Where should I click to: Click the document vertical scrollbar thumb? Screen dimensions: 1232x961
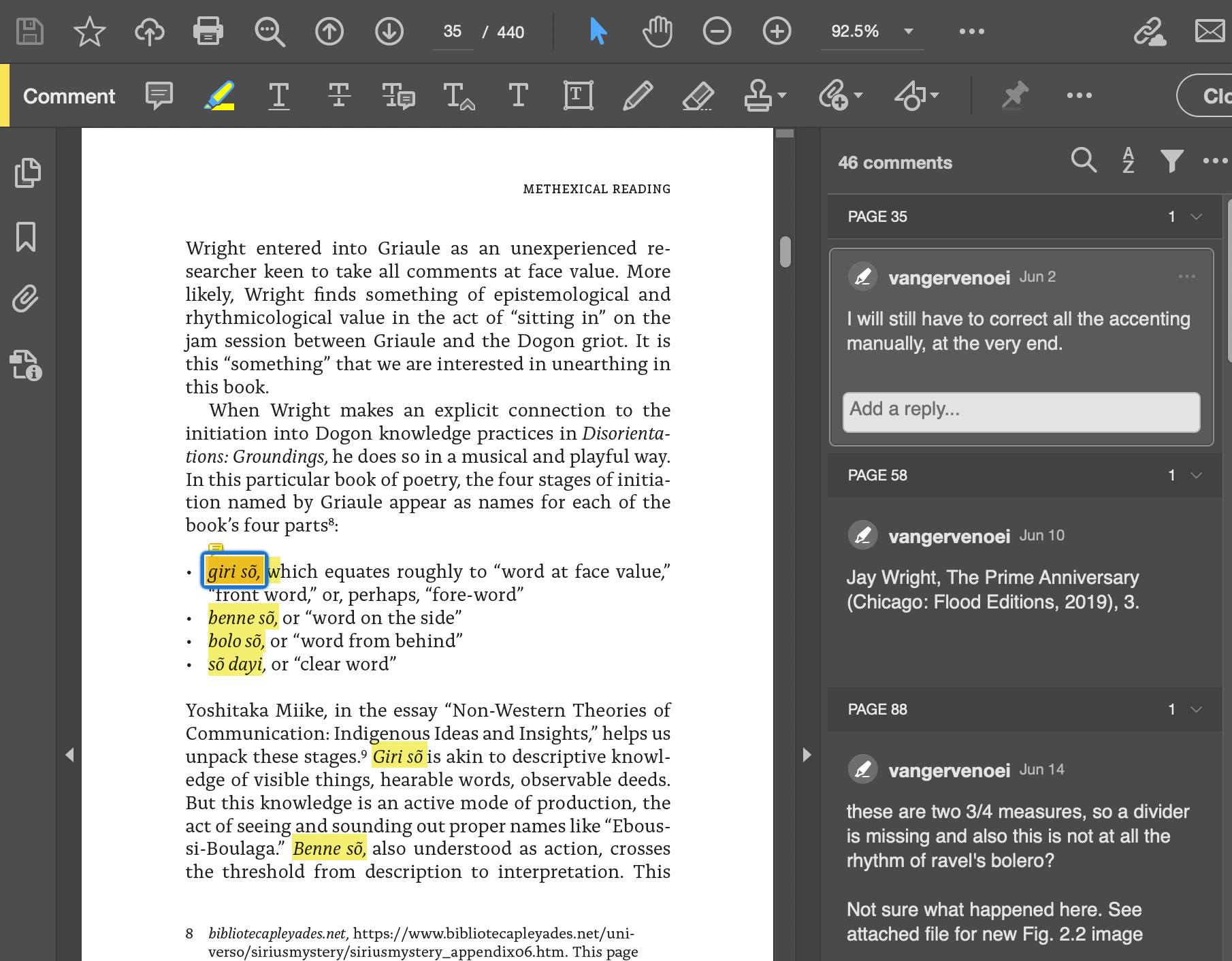(x=785, y=251)
